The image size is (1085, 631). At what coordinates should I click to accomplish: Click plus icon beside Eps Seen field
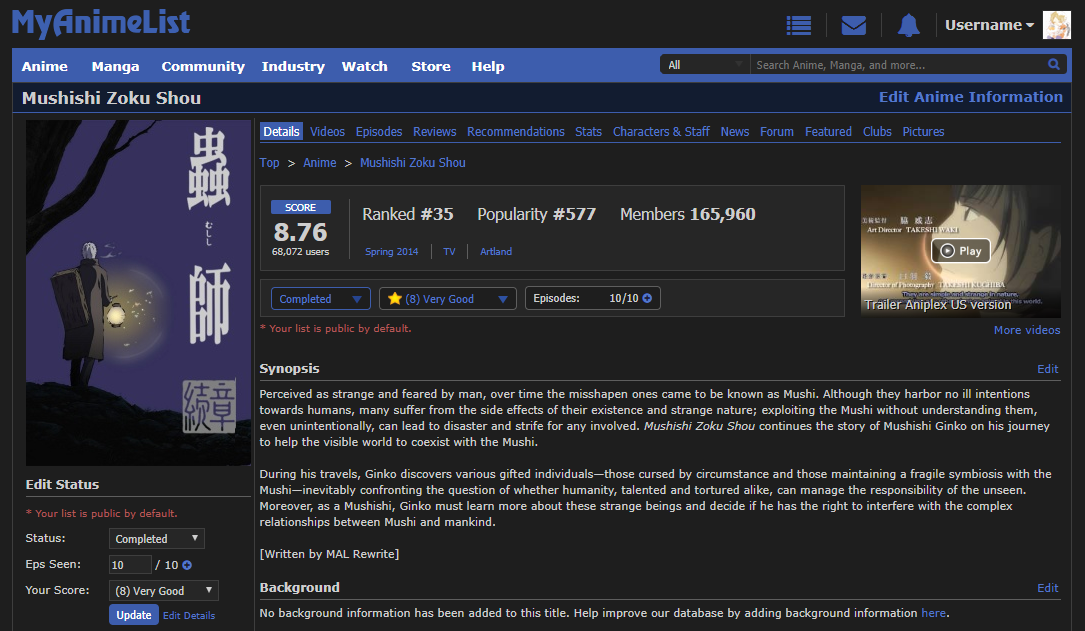pyautogui.click(x=187, y=565)
